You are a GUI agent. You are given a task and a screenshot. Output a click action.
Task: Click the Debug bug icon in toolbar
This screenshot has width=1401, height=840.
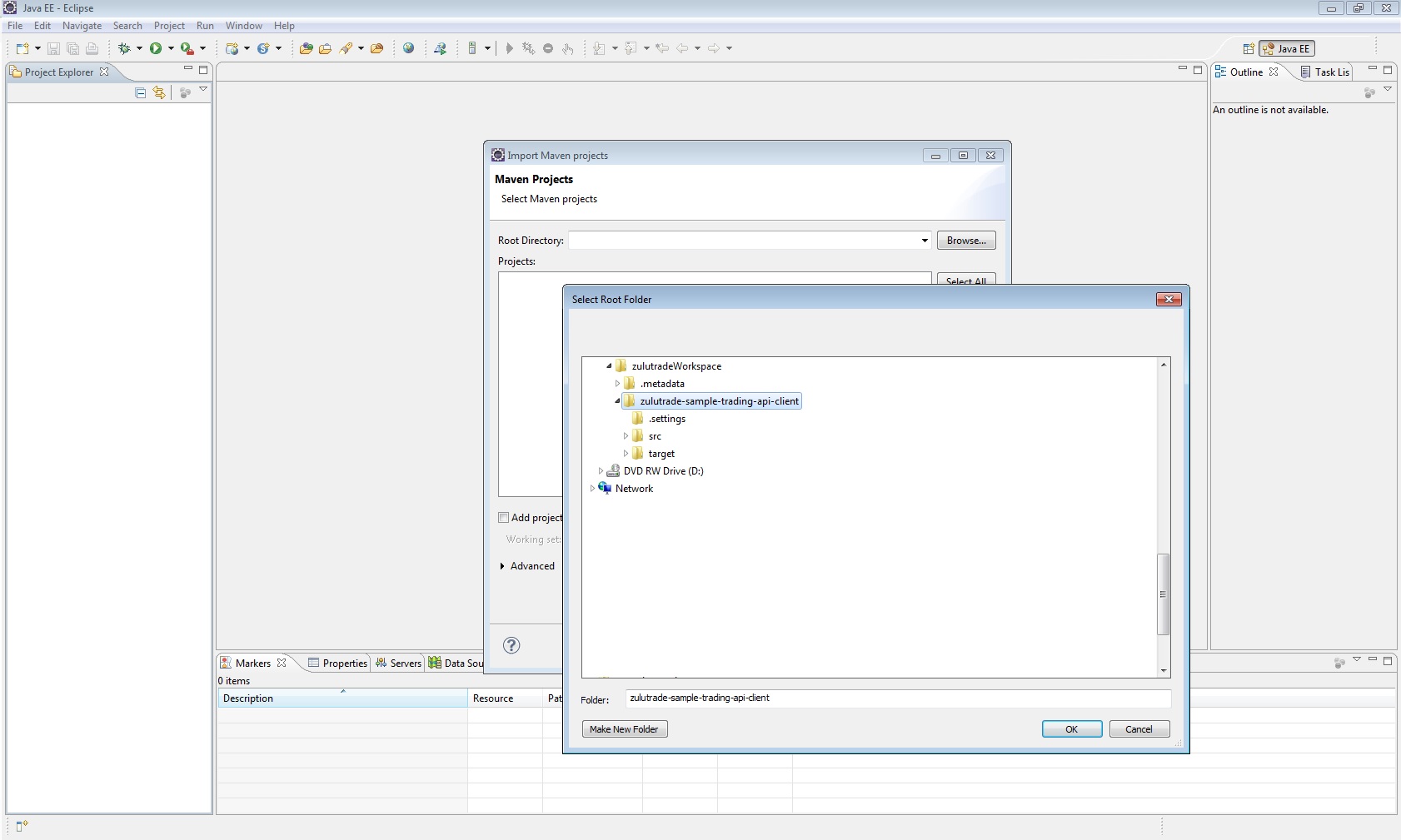pos(124,48)
